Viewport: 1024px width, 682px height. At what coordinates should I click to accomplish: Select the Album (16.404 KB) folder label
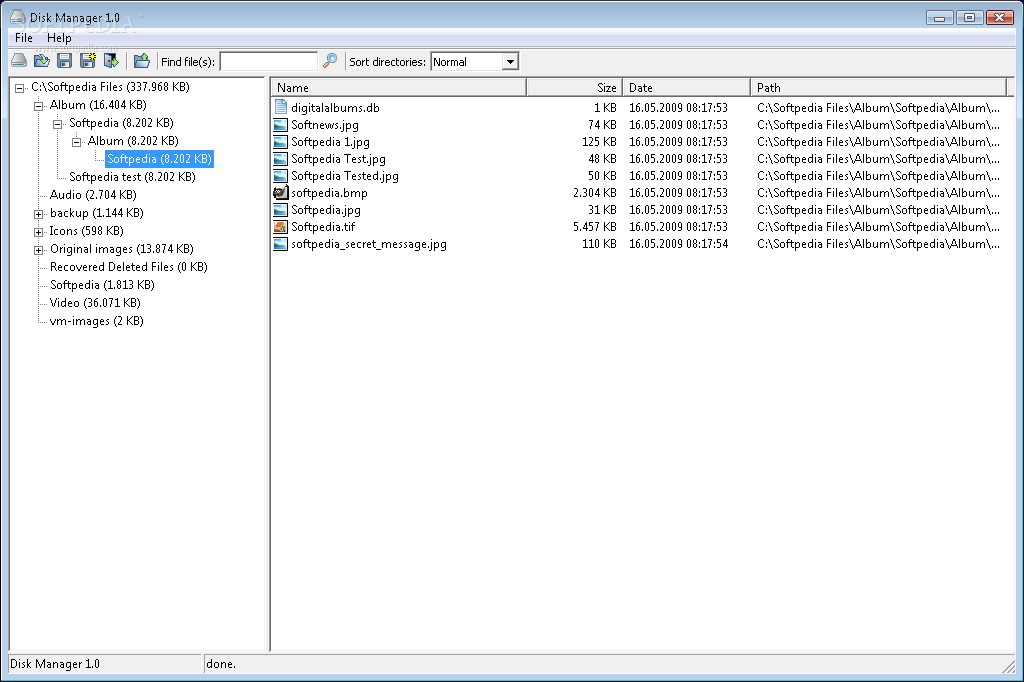coord(98,105)
